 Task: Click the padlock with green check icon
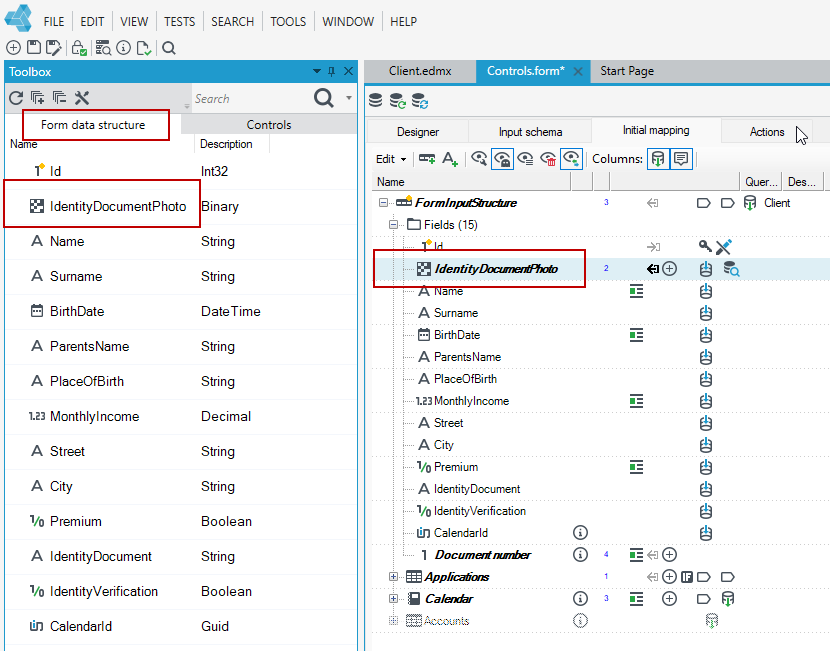point(79,48)
